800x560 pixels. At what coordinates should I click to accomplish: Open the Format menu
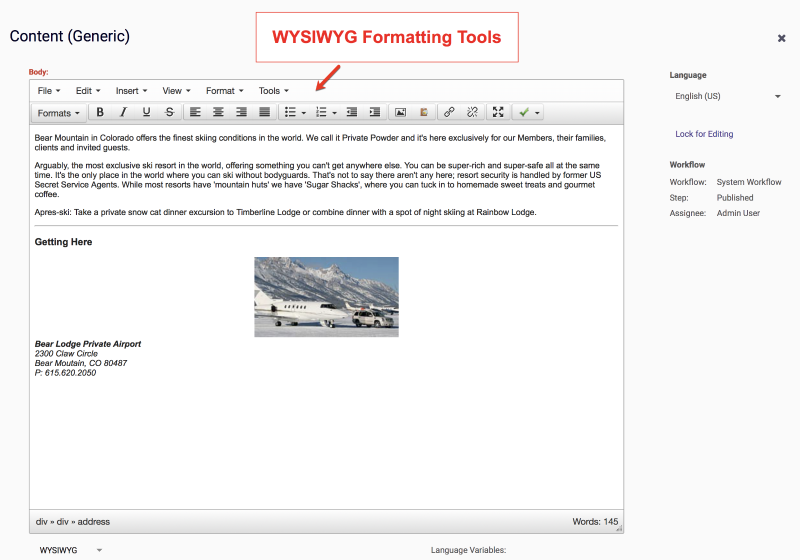224,91
